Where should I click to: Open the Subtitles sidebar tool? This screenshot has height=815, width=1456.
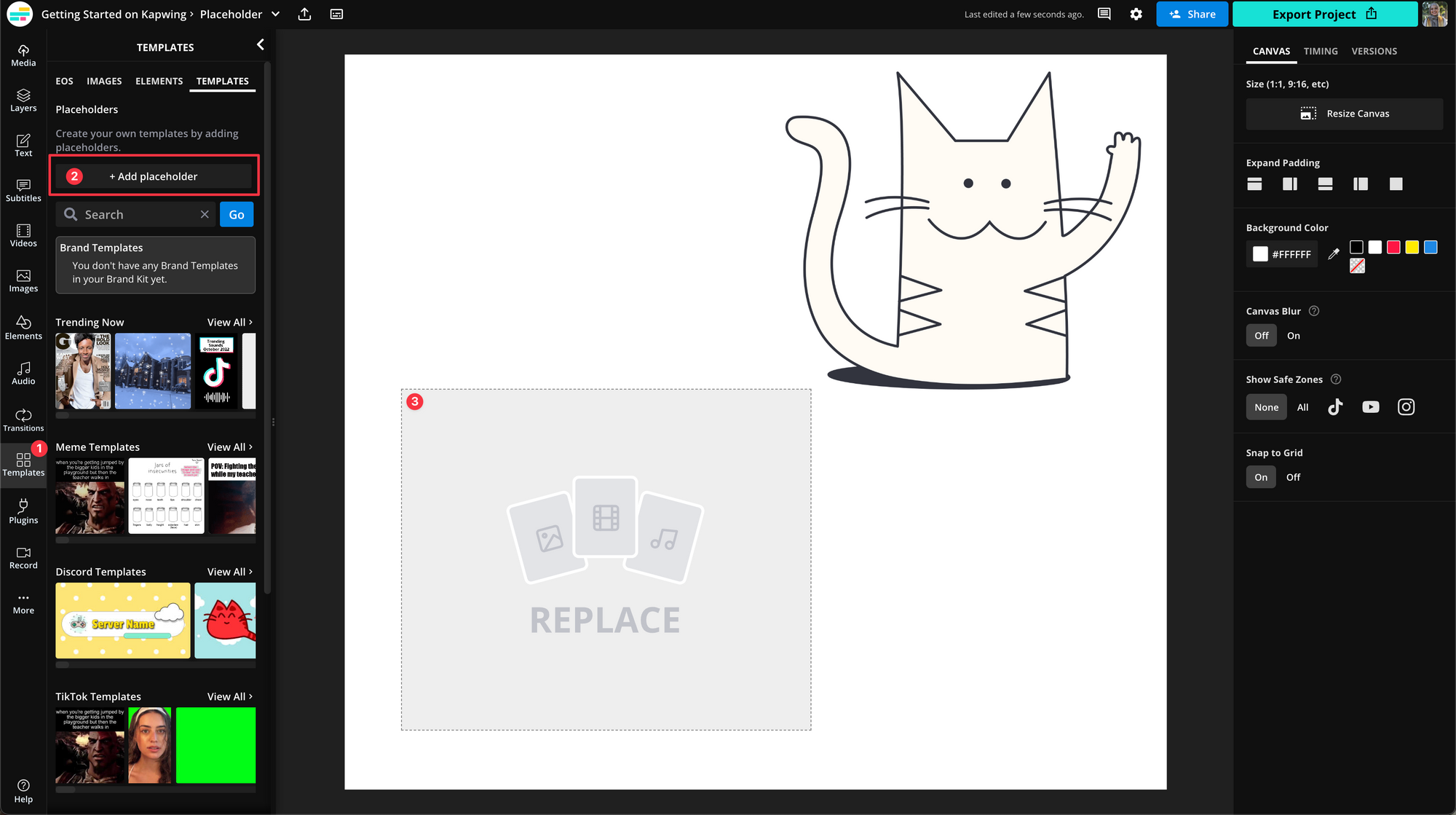[x=23, y=190]
